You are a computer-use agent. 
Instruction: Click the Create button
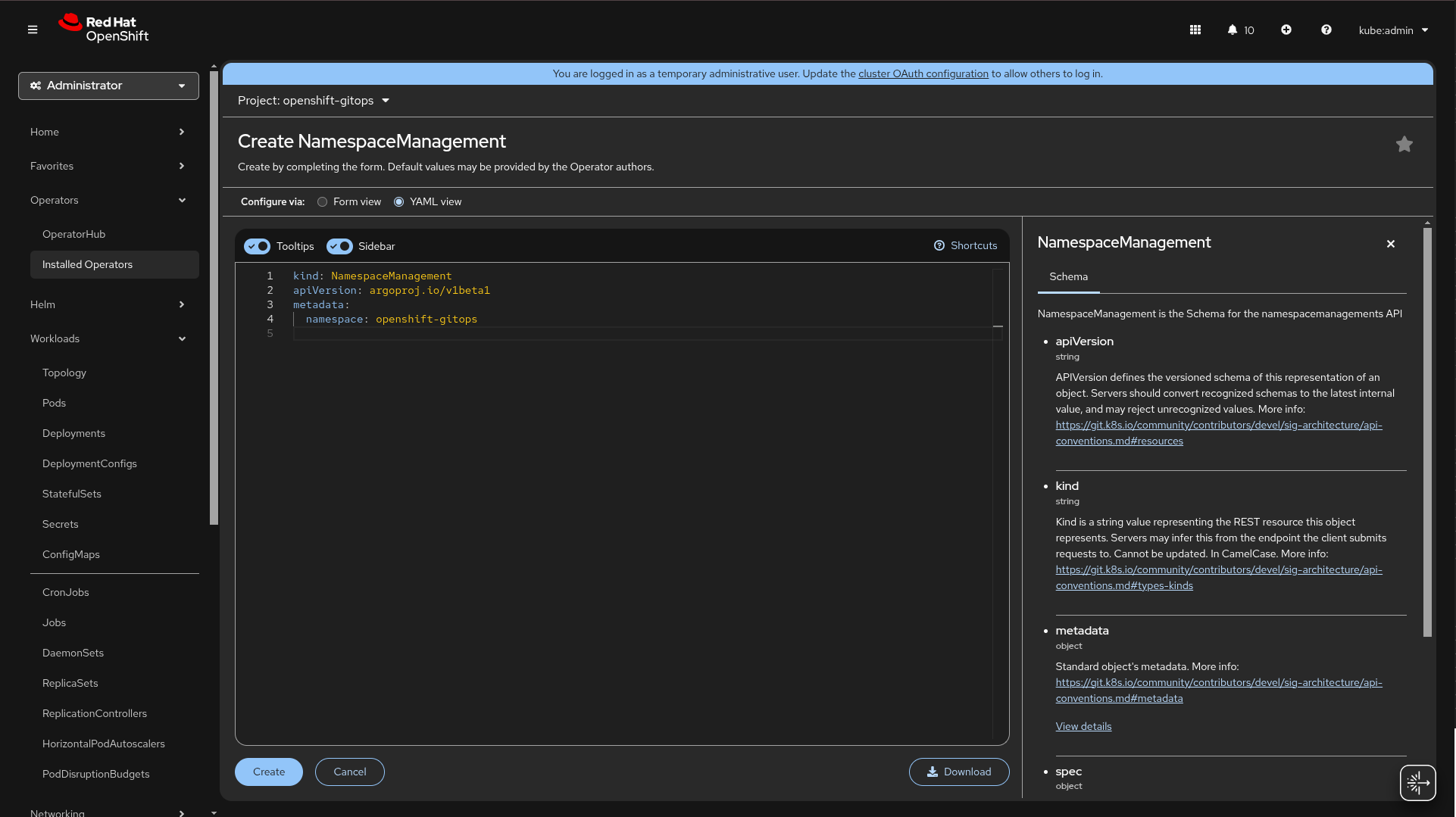(269, 772)
